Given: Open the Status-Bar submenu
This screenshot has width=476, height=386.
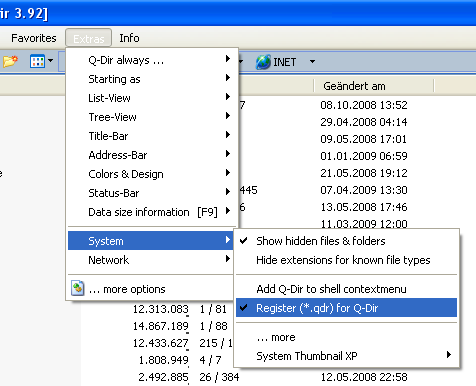Looking at the screenshot, I should coord(152,193).
